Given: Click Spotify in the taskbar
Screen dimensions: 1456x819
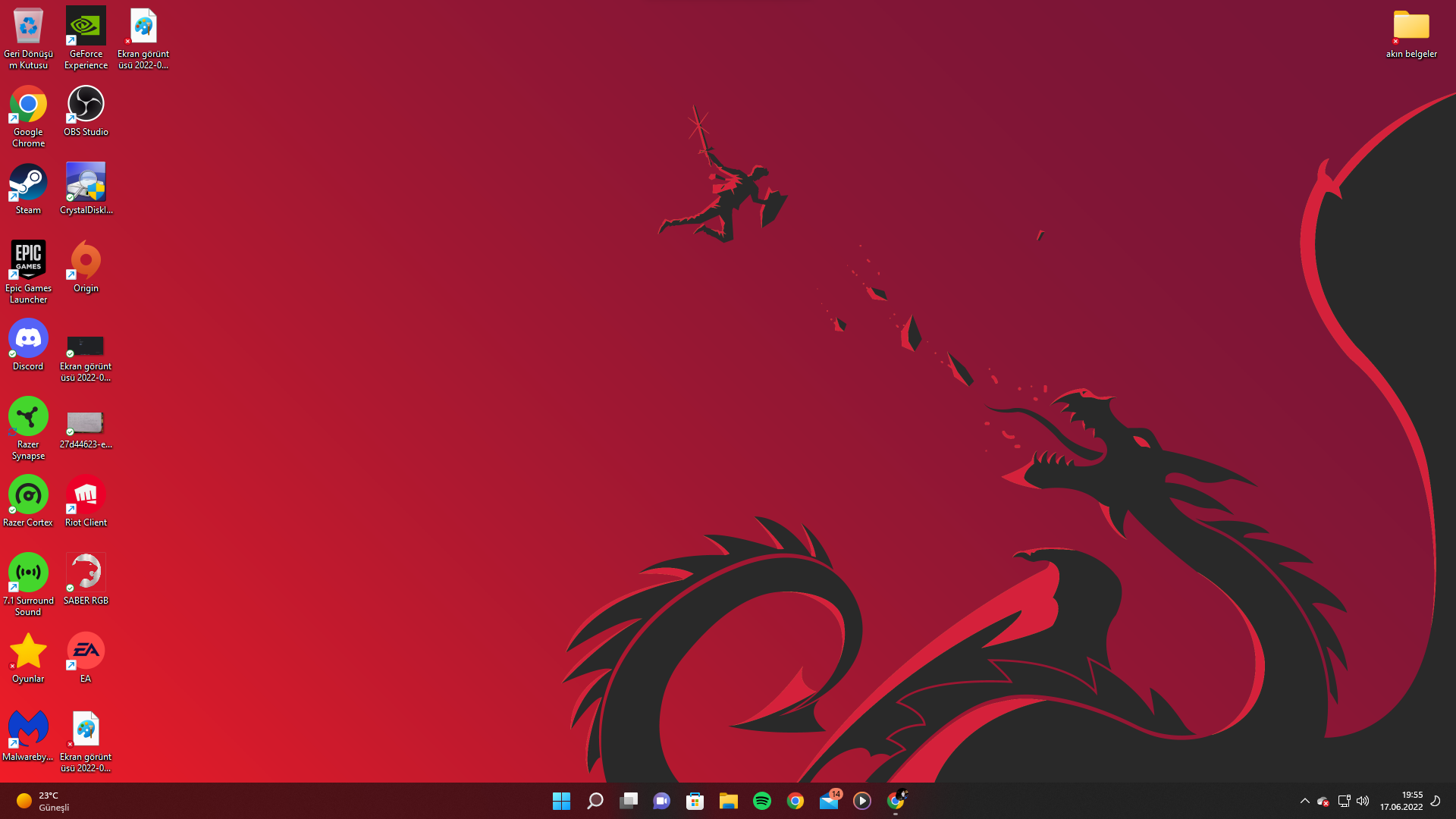Looking at the screenshot, I should tap(761, 801).
